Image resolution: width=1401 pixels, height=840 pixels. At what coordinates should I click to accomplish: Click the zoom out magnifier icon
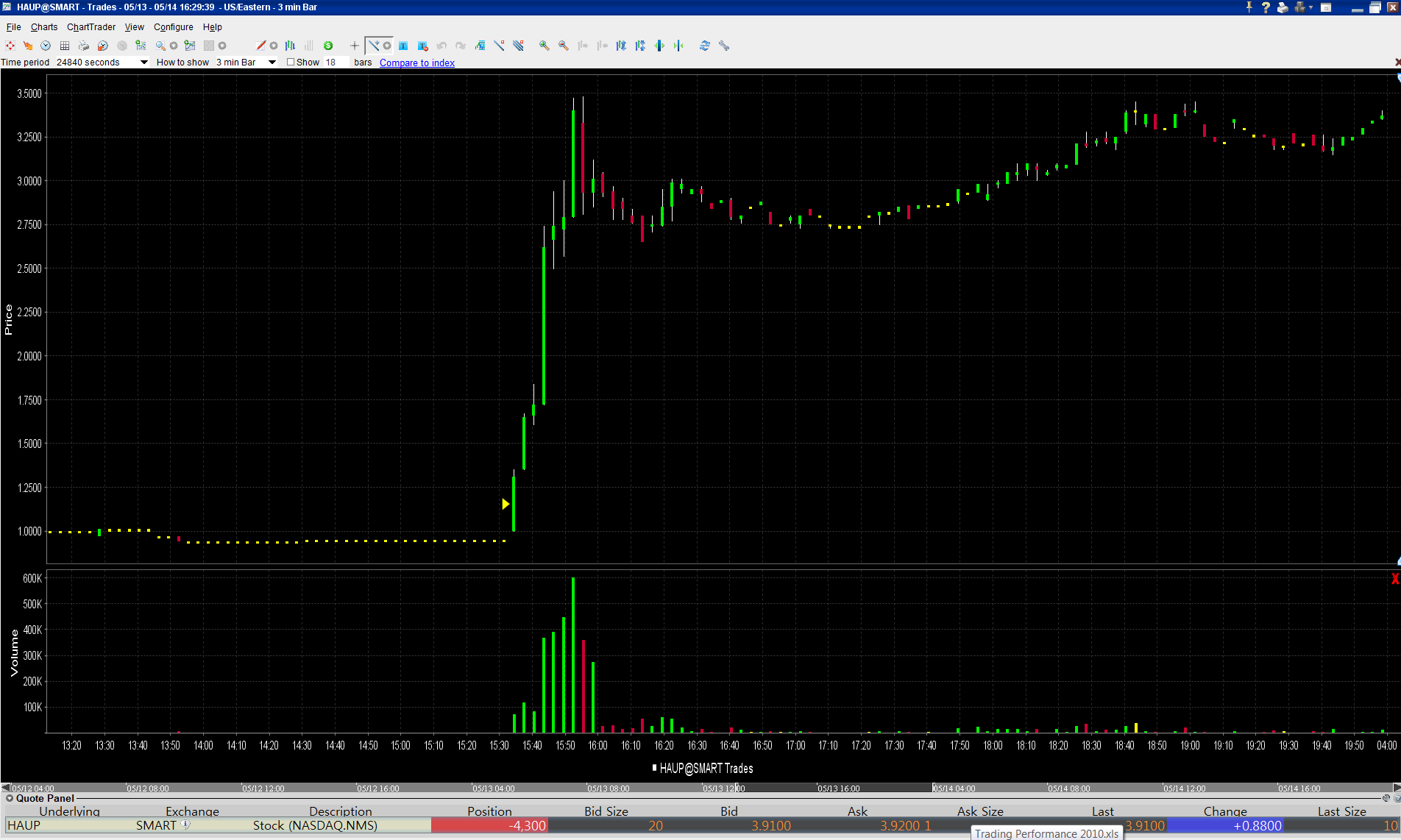[563, 46]
